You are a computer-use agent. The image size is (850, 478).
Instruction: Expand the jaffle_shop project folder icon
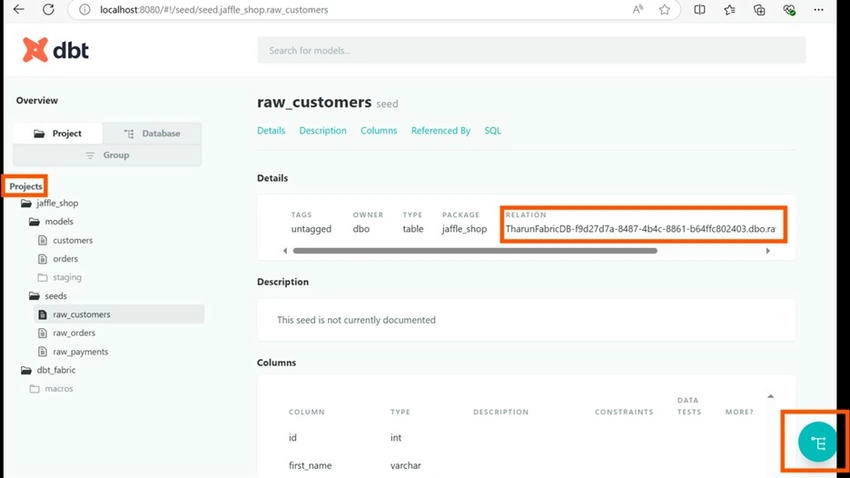pyautogui.click(x=26, y=203)
